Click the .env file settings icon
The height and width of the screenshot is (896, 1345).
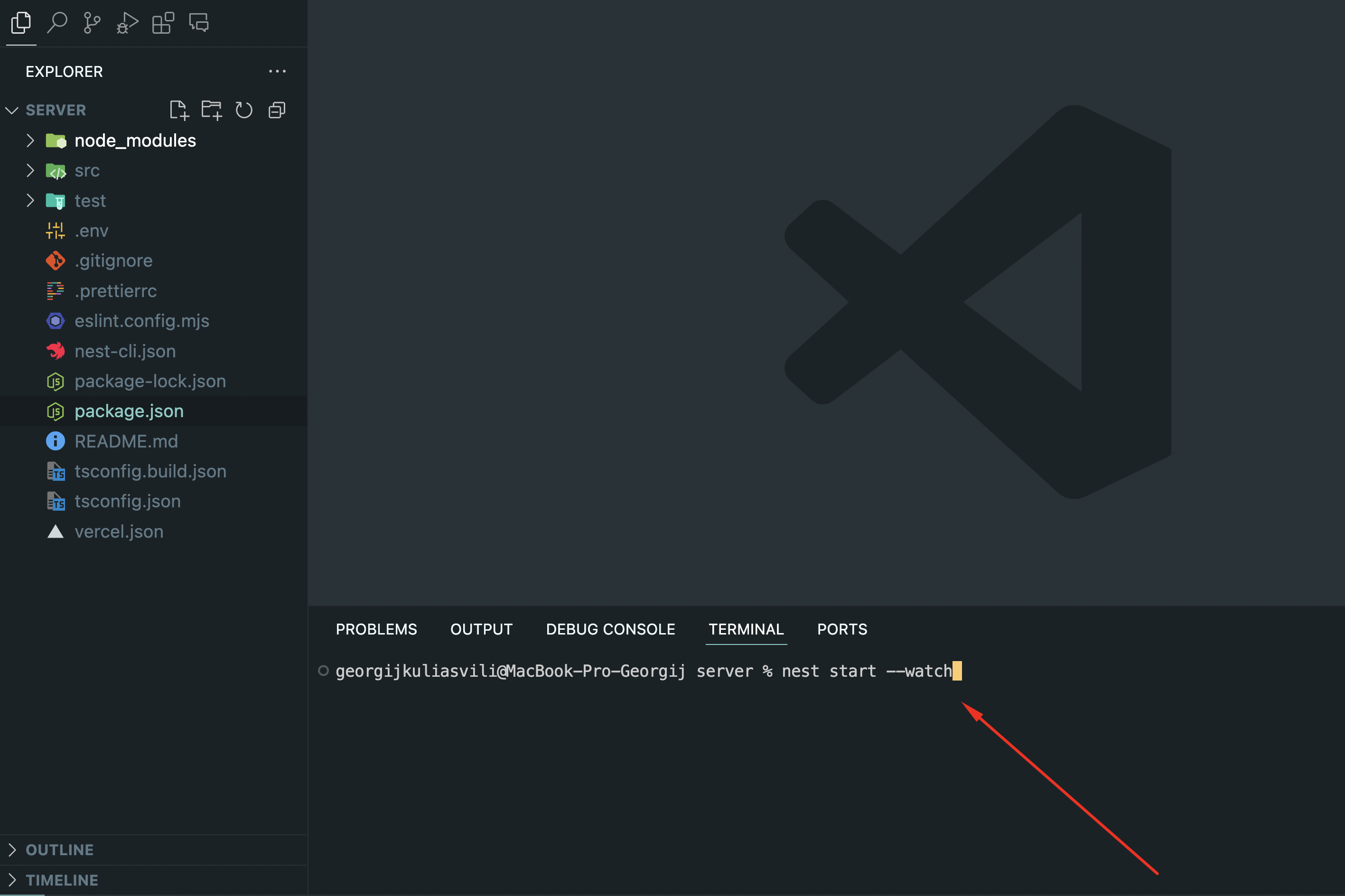tap(56, 231)
